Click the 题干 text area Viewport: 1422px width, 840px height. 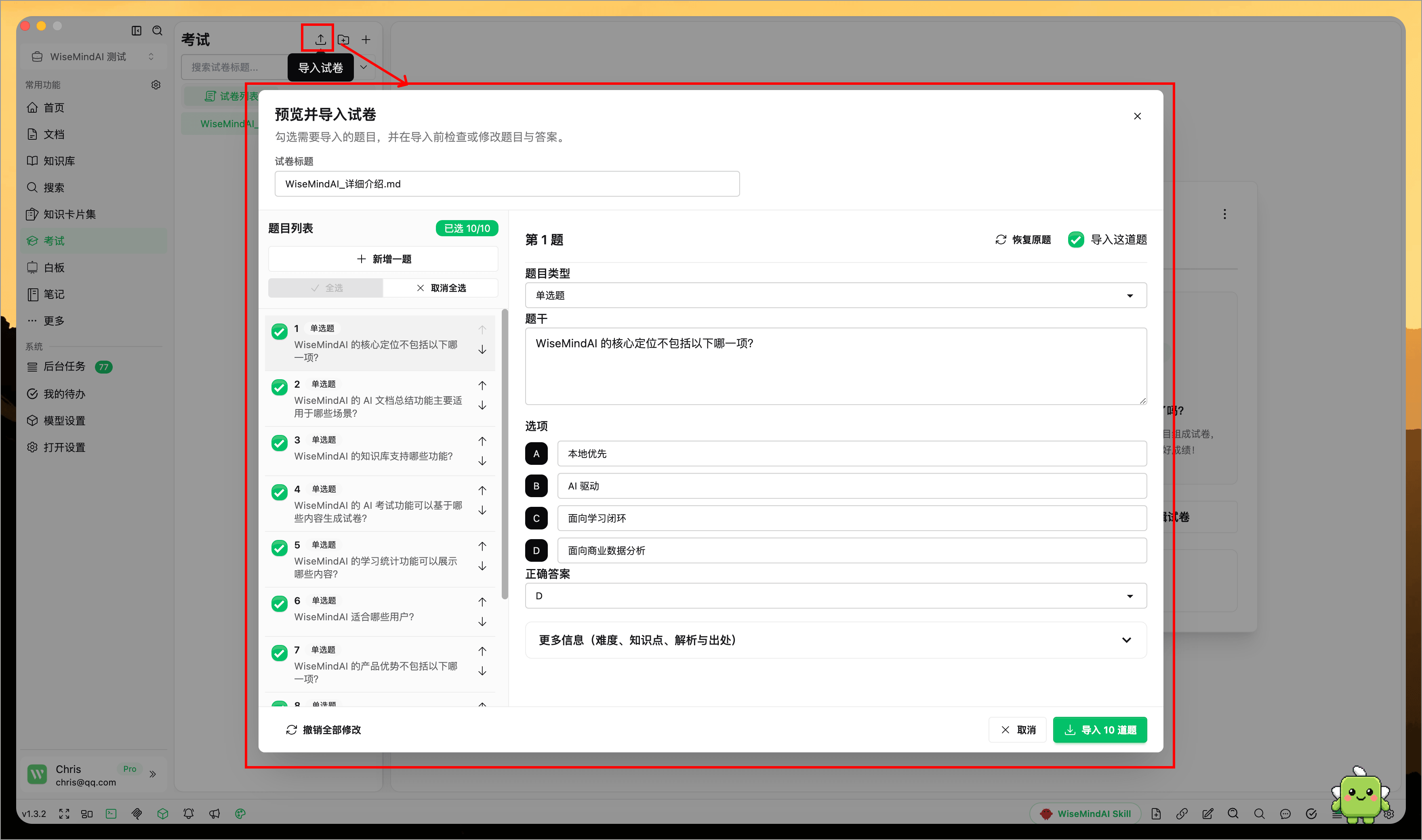[x=835, y=366]
